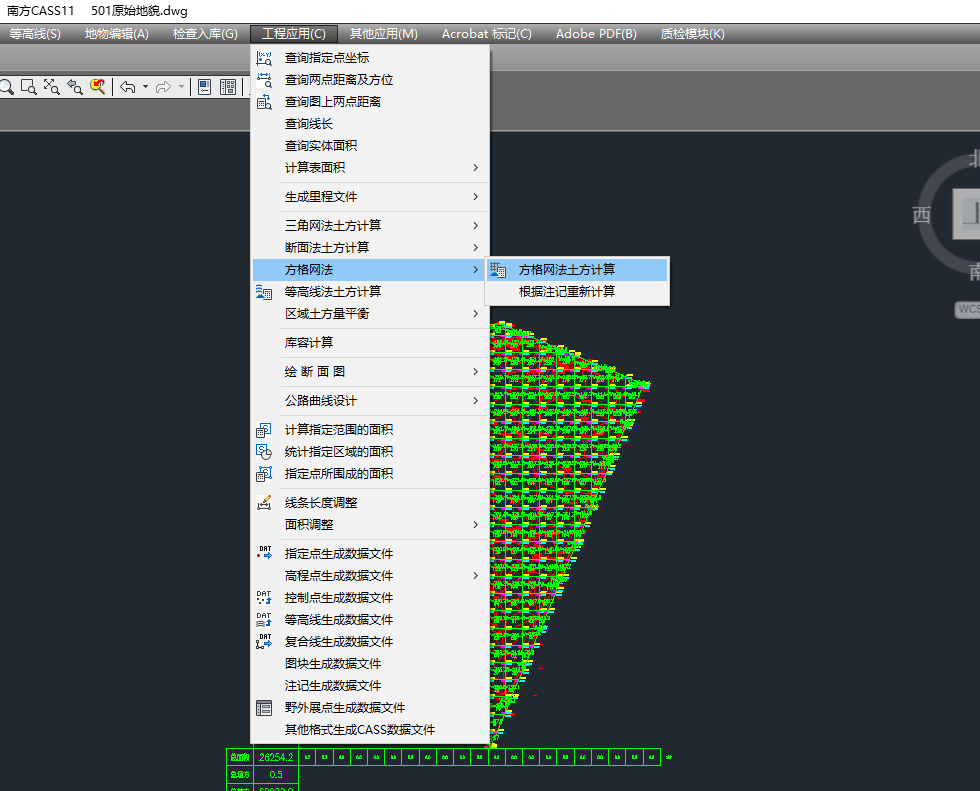Expand the 高程点生成数据文件 submenu
The image size is (980, 791).
pos(475,576)
